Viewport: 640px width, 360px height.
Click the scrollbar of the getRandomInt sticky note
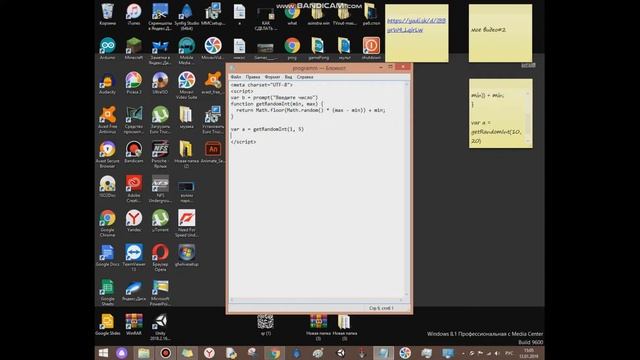point(528,117)
